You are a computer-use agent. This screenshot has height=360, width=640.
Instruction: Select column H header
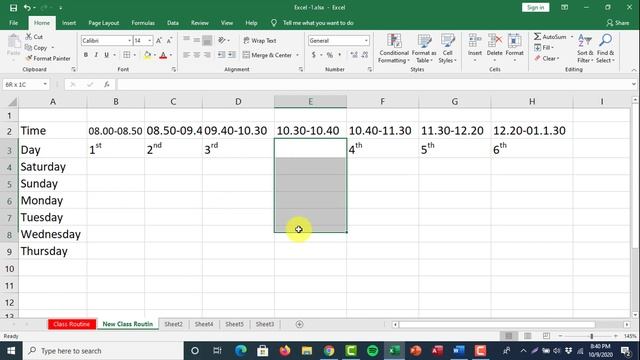(532, 101)
